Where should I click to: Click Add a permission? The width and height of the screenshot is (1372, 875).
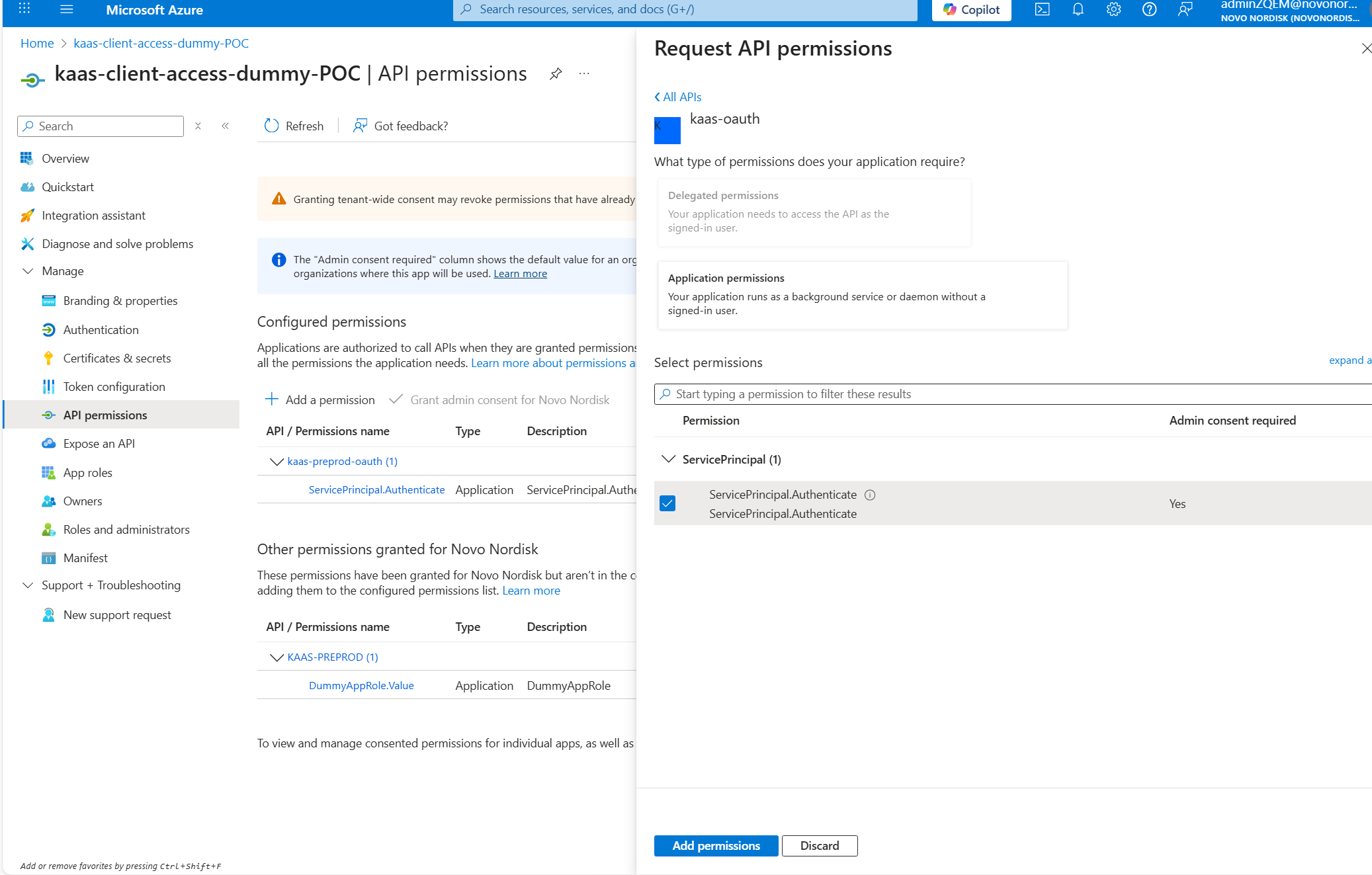point(320,400)
